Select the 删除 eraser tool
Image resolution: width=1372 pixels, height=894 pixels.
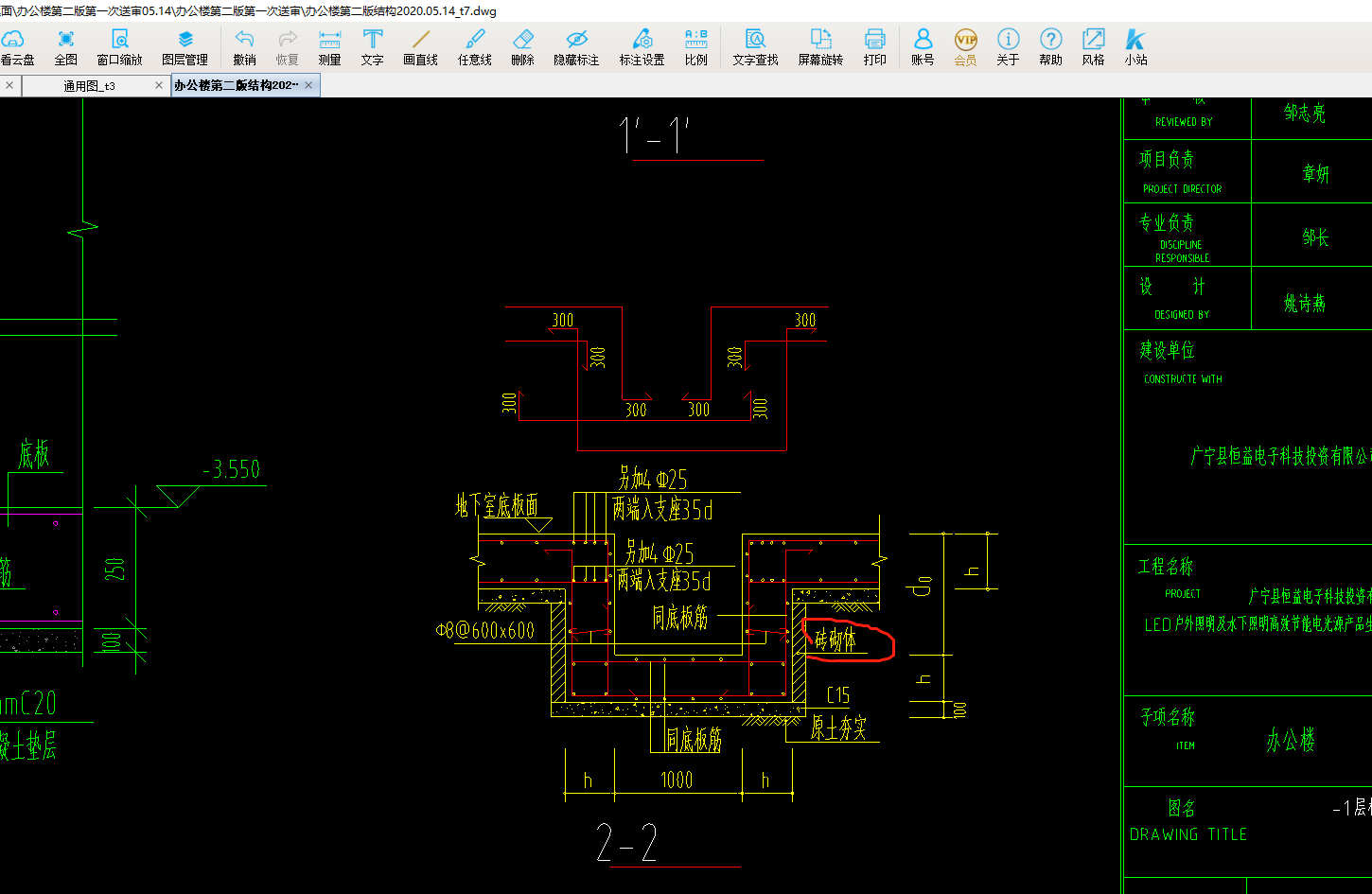coord(522,47)
